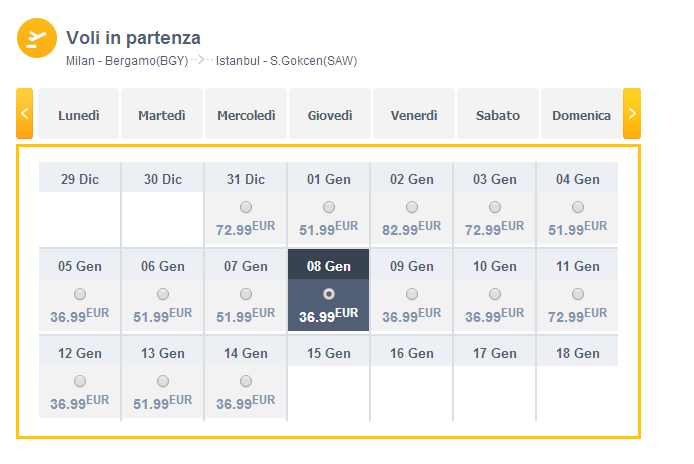694x464 pixels.
Task: Click the 10 Gen date header
Action: pos(494,266)
